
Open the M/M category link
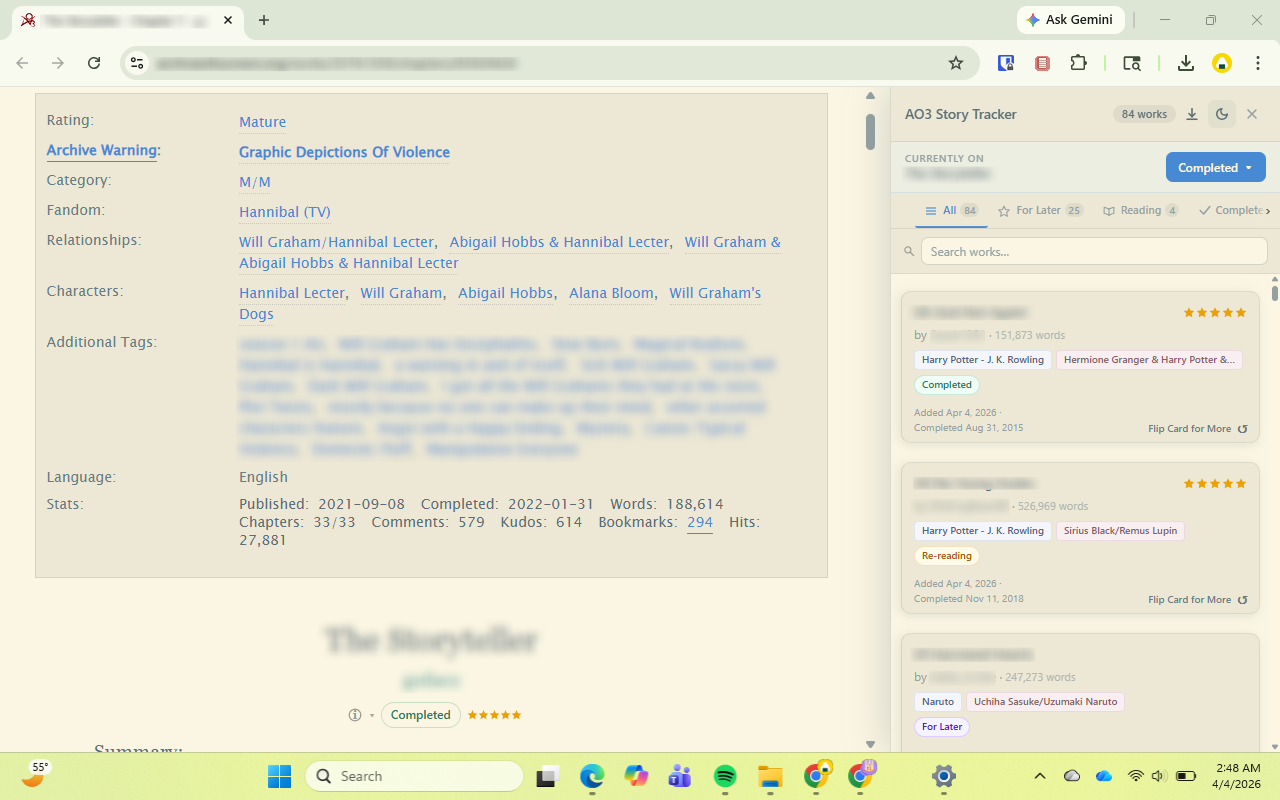click(255, 182)
